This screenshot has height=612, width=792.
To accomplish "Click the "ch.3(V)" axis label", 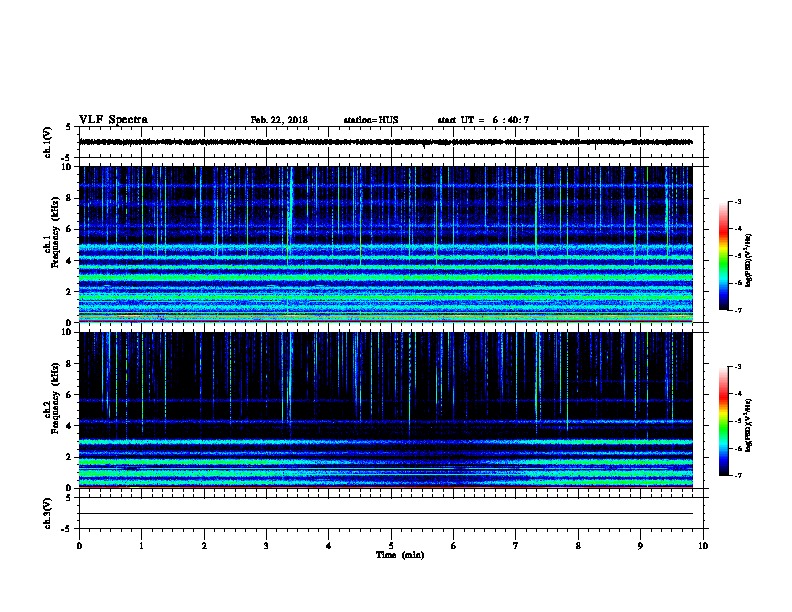I will (48, 513).
